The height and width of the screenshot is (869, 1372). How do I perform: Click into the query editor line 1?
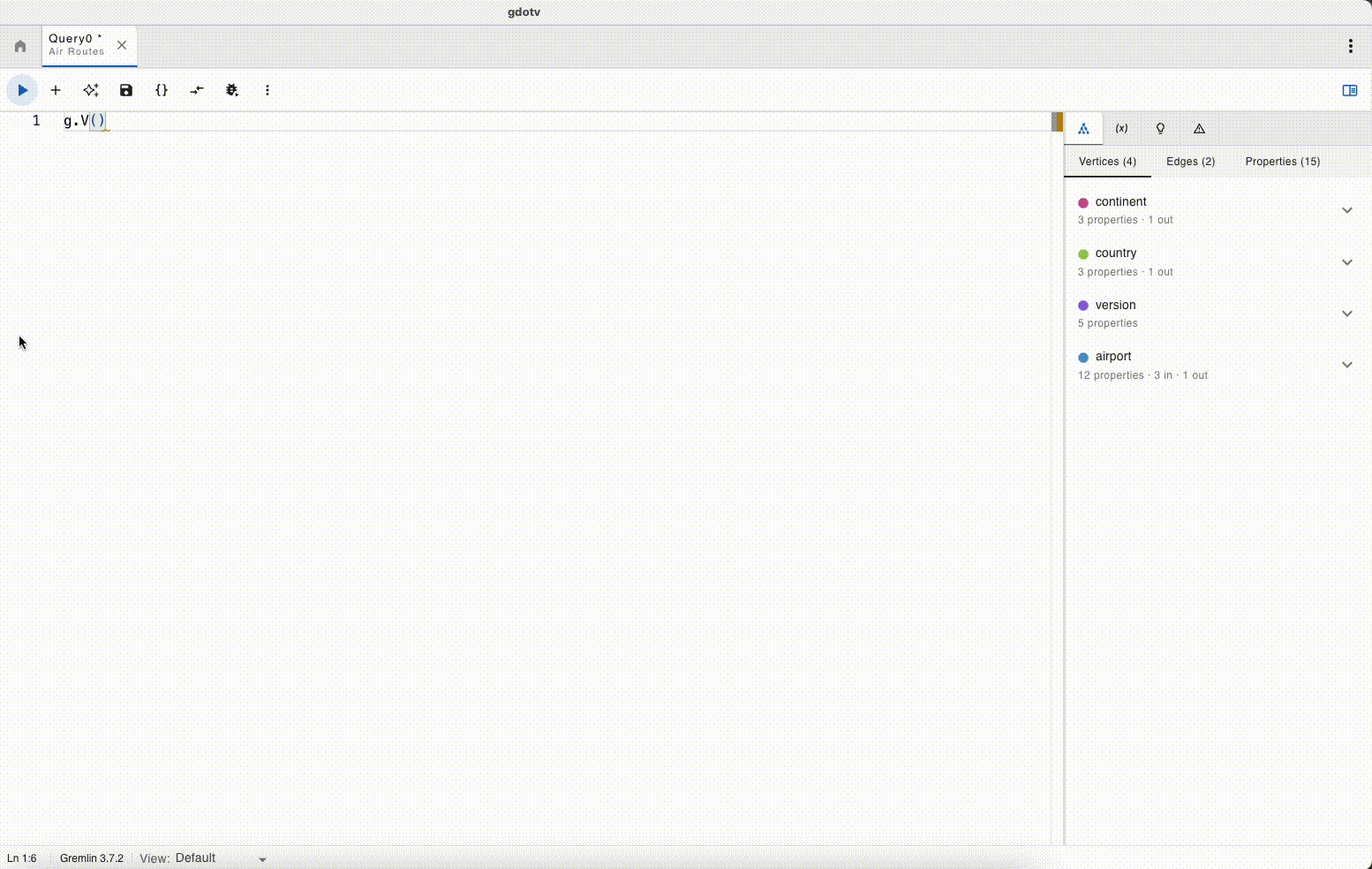[x=530, y=121]
